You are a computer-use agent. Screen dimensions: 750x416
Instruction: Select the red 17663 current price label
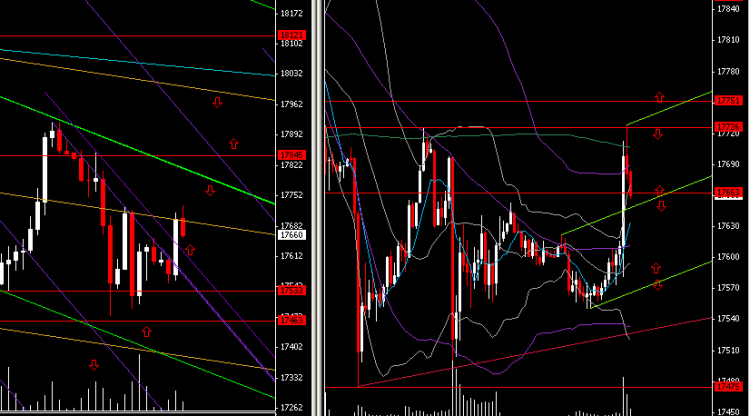(x=728, y=192)
